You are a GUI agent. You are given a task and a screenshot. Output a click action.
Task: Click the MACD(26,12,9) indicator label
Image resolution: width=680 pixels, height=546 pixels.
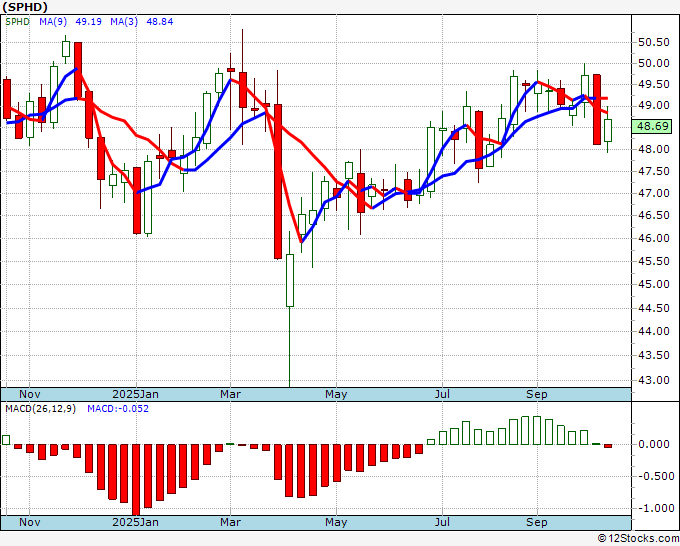click(x=40, y=409)
